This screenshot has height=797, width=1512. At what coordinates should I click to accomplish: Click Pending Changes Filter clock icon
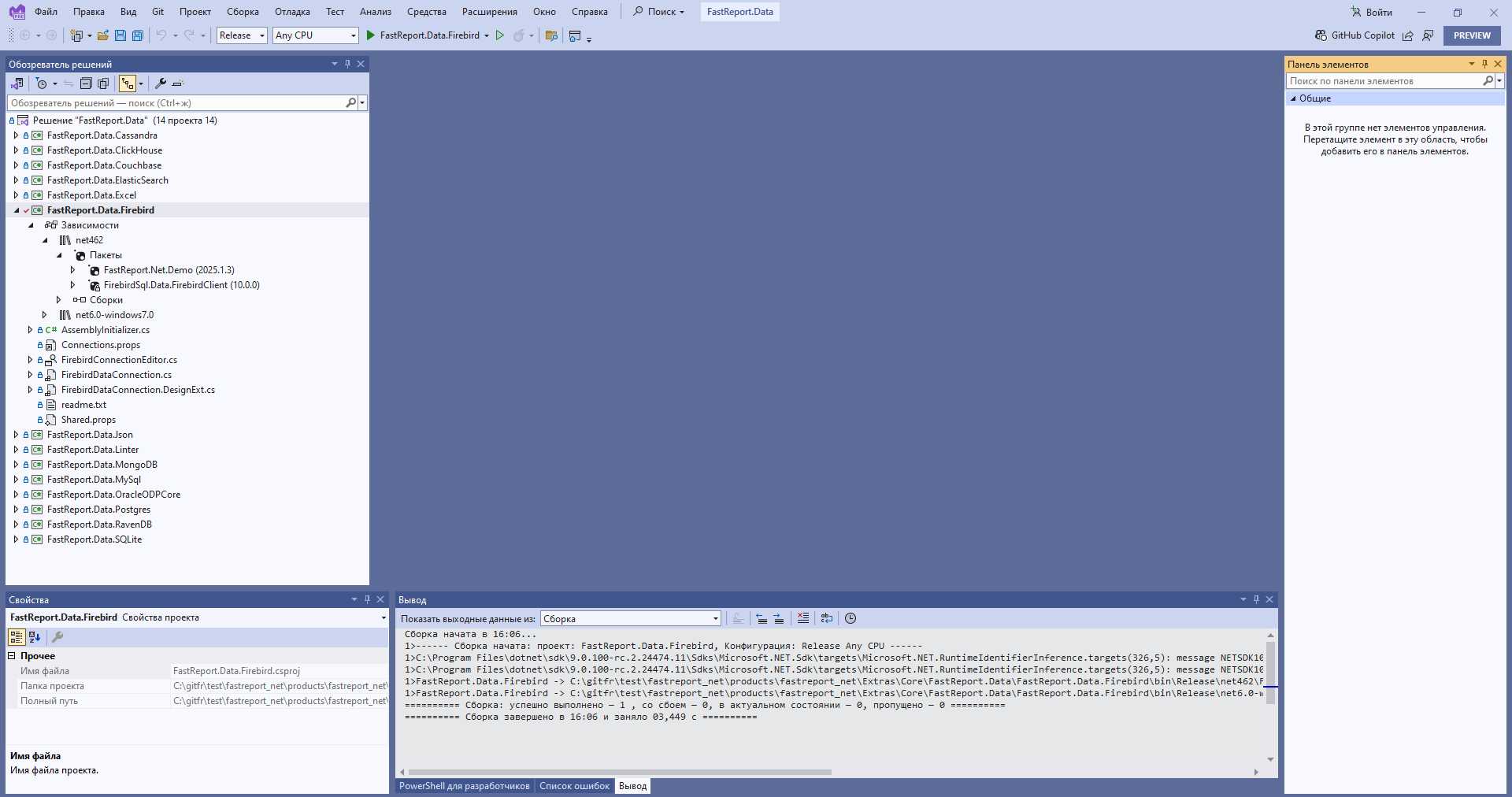pyautogui.click(x=42, y=83)
